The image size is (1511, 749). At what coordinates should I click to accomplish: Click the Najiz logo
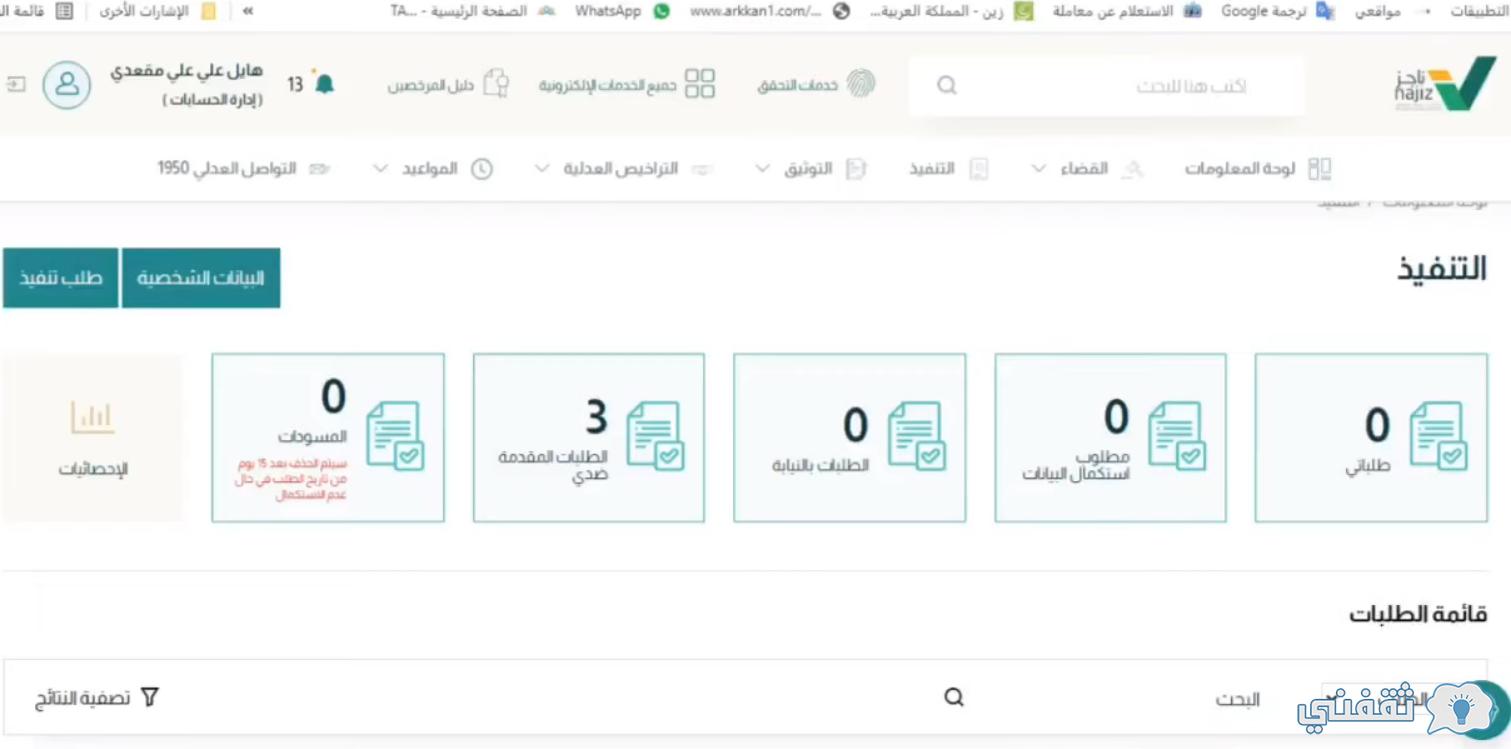point(1445,84)
